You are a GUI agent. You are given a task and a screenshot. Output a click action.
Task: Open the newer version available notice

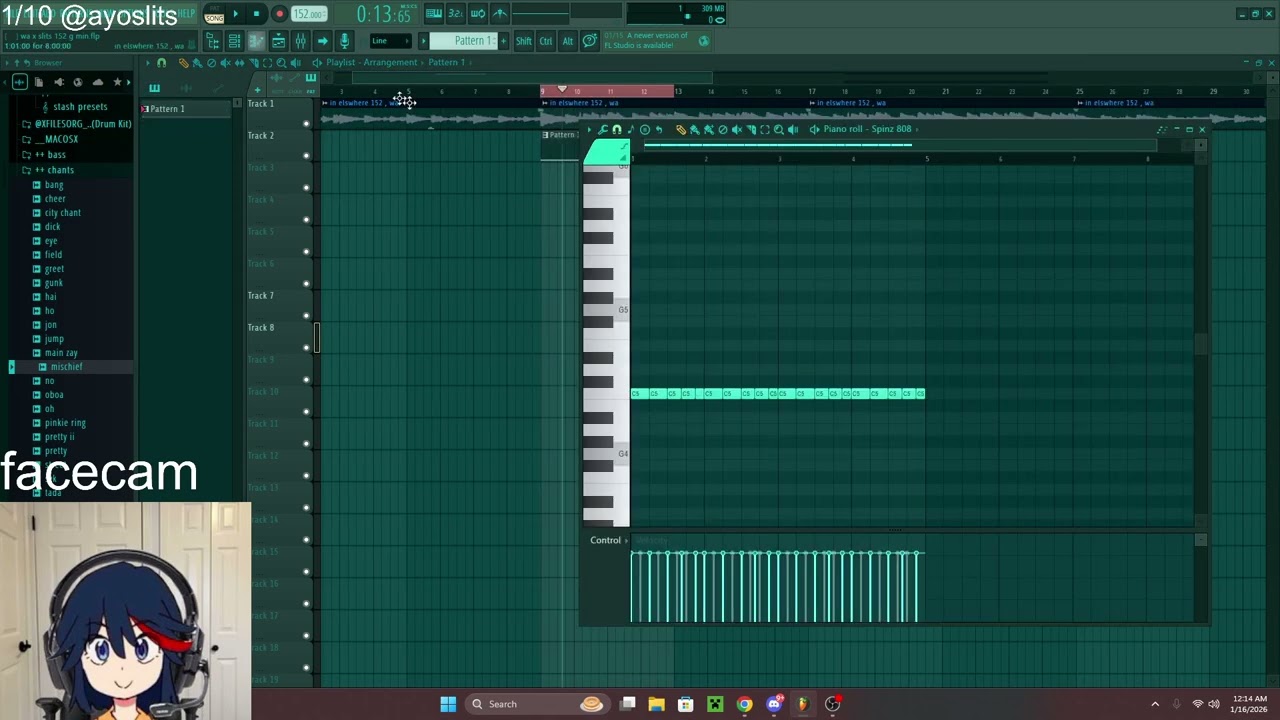(655, 40)
